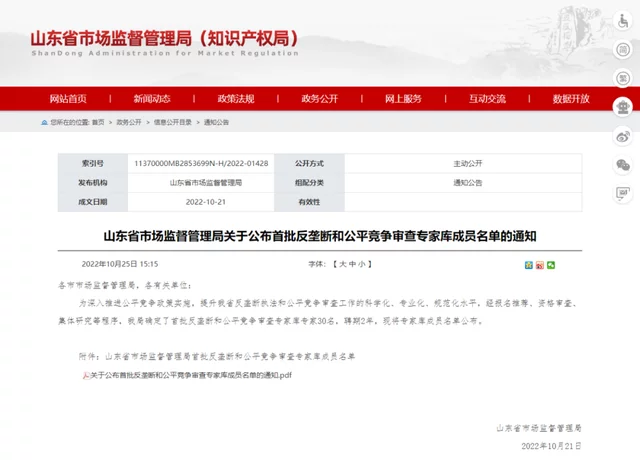Open 网上服务 in the navigation bar
Viewport: 640px width, 466px height.
click(x=403, y=99)
